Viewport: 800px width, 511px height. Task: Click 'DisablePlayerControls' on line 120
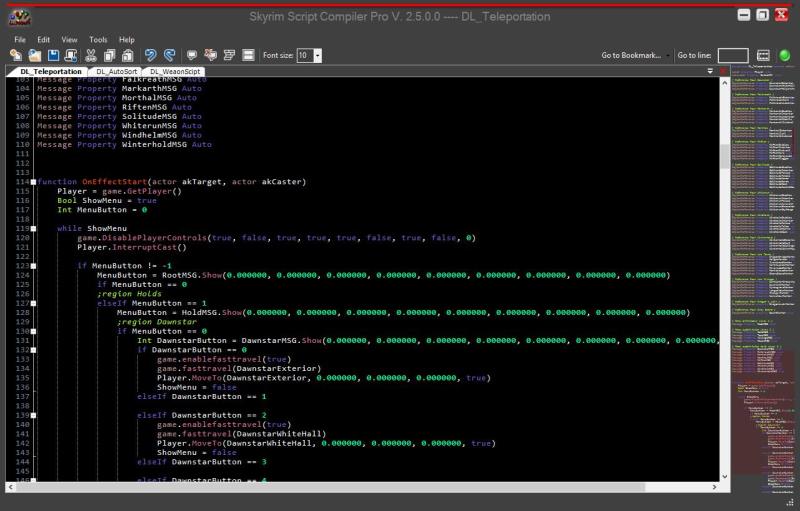coord(155,238)
